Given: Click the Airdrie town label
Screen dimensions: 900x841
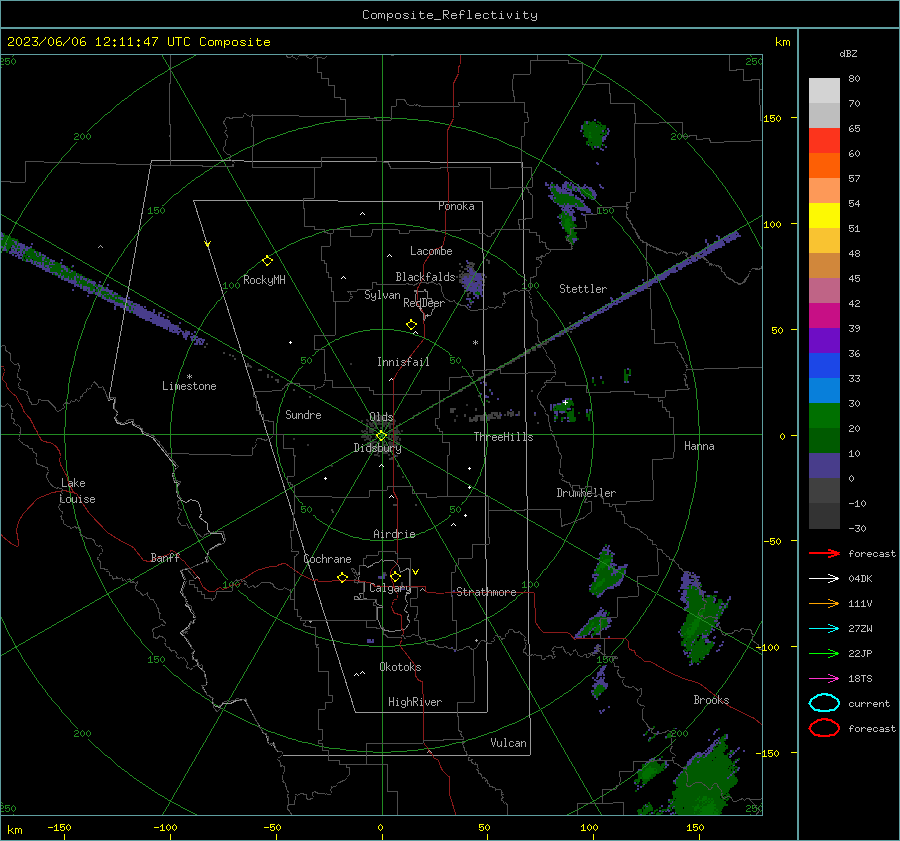Looking at the screenshot, I should (x=394, y=534).
